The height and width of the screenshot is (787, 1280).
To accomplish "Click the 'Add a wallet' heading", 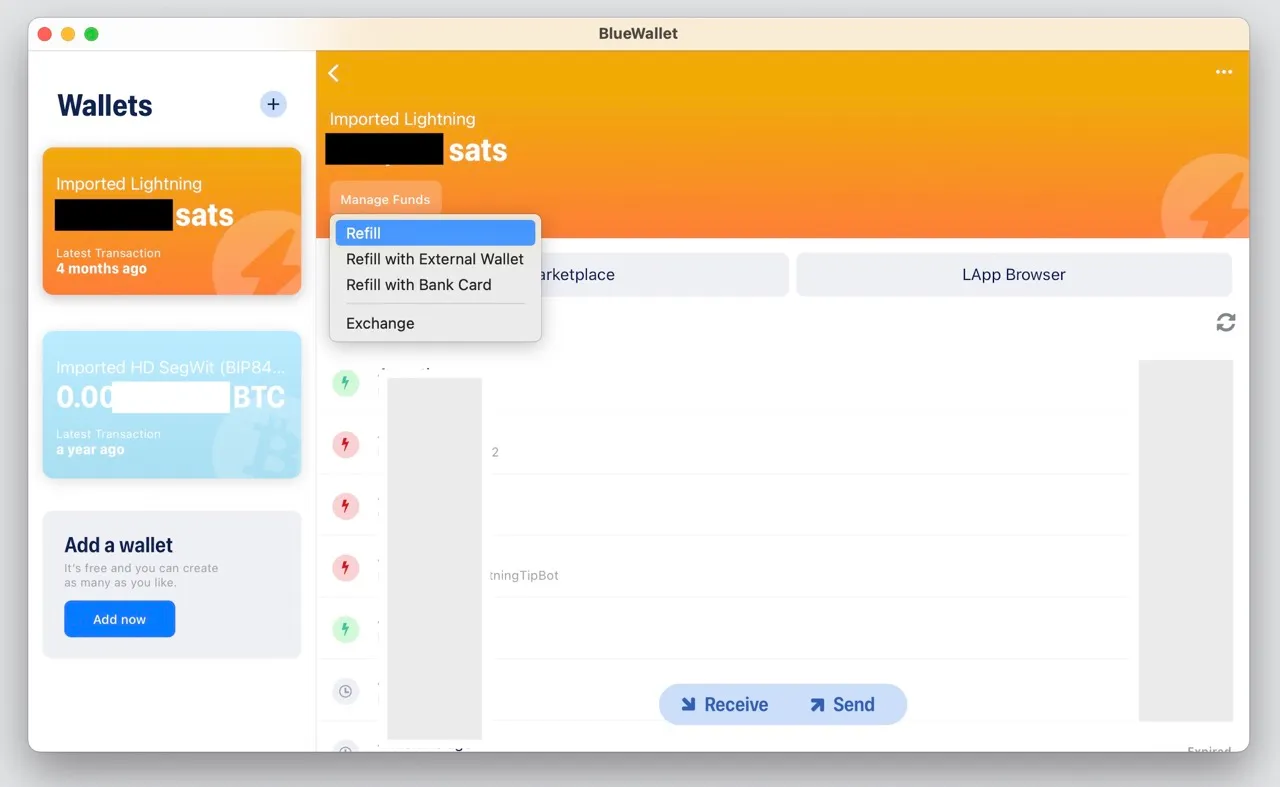I will tap(119, 545).
